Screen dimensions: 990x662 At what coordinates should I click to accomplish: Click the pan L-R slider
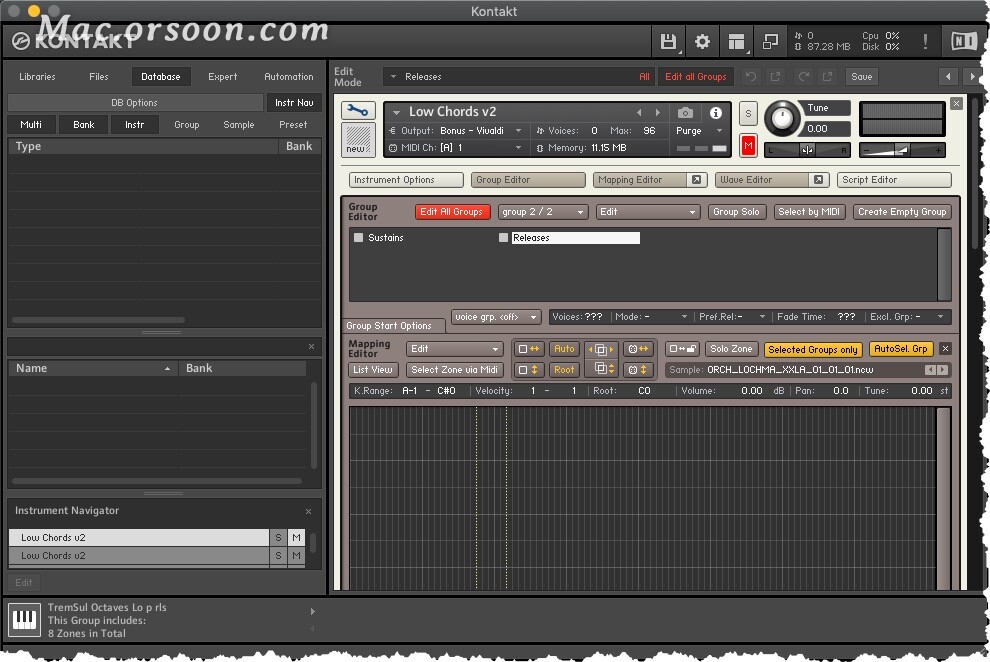pos(807,150)
